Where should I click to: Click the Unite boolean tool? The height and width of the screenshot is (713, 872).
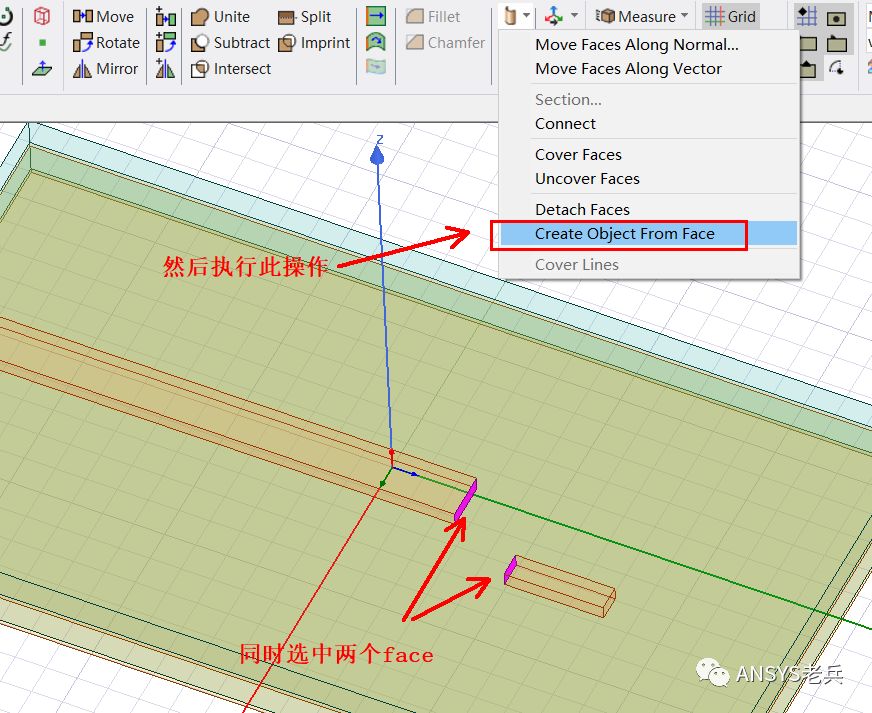click(220, 17)
